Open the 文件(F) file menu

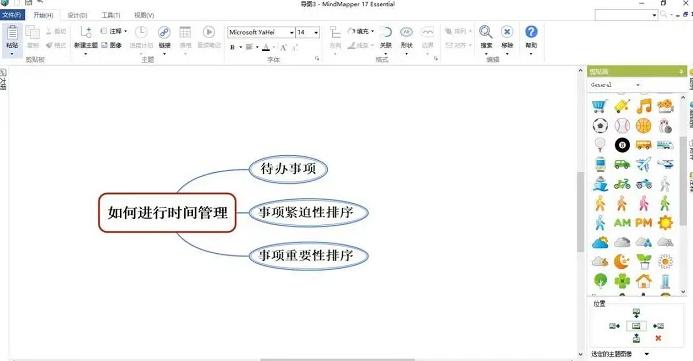coord(11,15)
